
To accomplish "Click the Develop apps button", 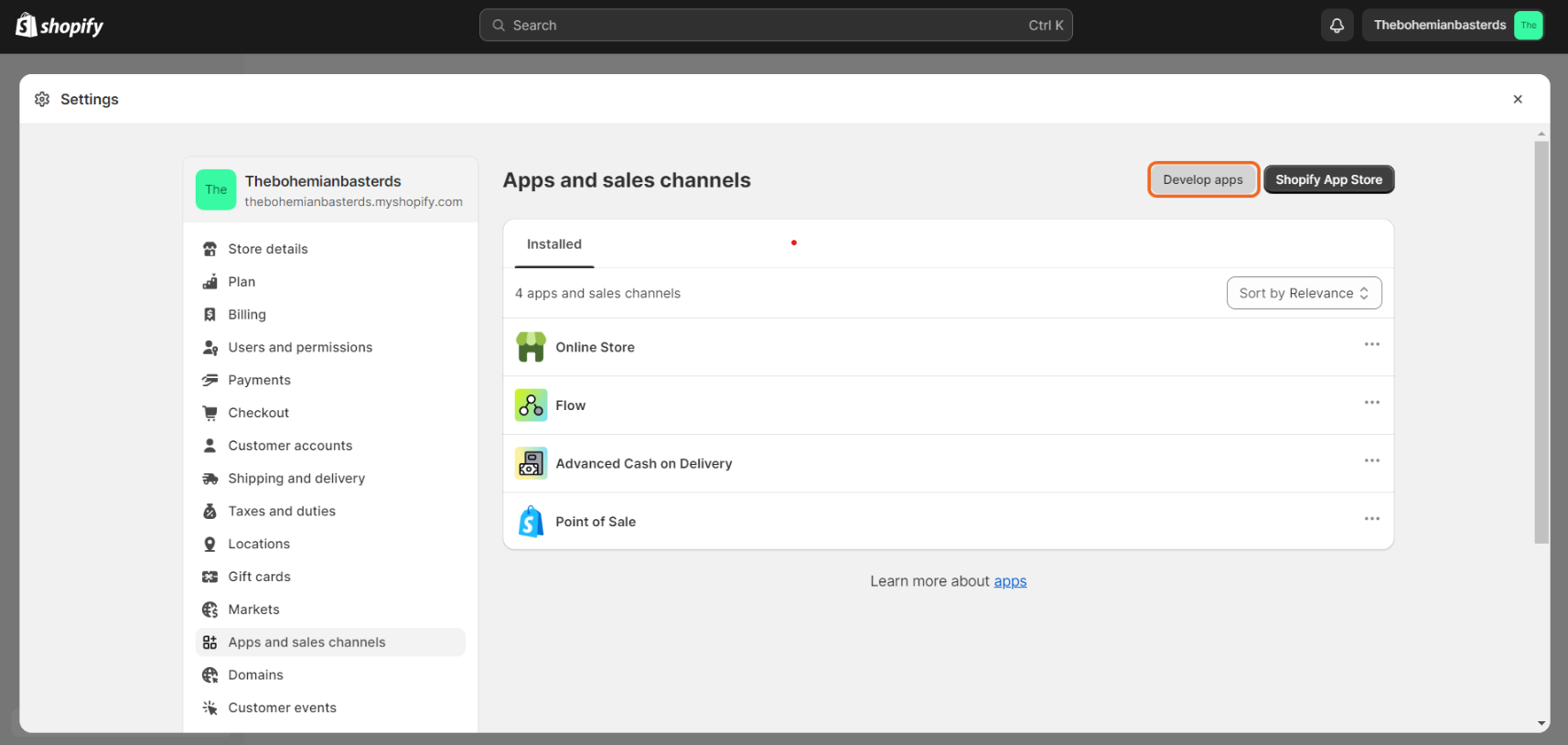I will (x=1203, y=179).
